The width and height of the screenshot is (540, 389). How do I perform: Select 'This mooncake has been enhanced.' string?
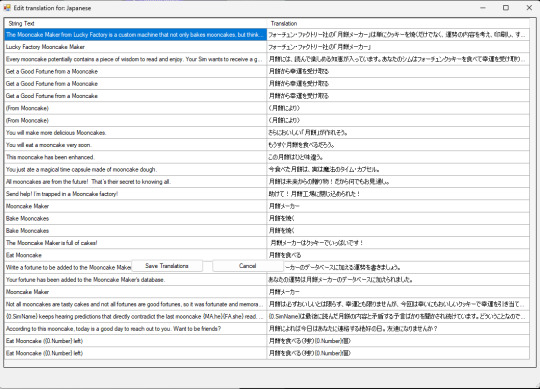pos(136,157)
